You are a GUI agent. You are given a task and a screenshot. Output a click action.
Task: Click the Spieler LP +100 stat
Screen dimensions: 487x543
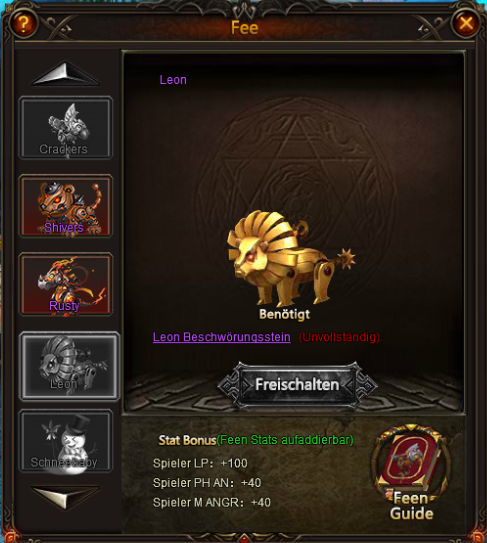pyautogui.click(x=200, y=463)
